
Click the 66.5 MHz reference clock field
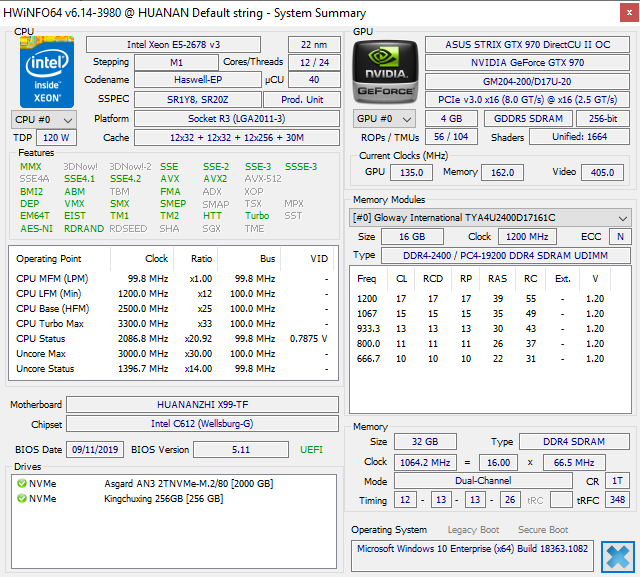pos(574,462)
